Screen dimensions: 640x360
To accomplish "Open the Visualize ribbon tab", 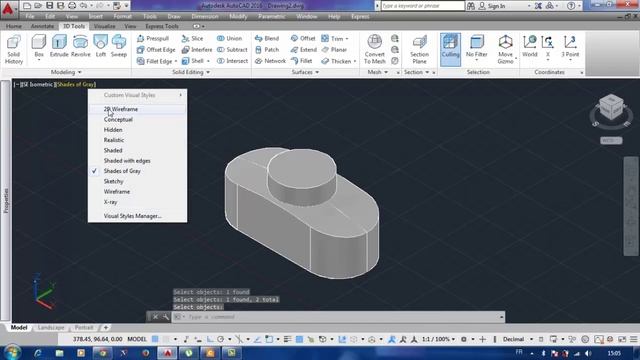I will pyautogui.click(x=104, y=26).
